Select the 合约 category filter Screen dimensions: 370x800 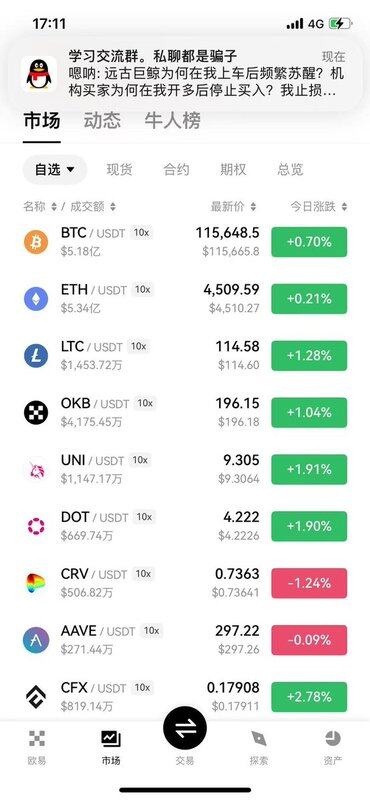177,170
